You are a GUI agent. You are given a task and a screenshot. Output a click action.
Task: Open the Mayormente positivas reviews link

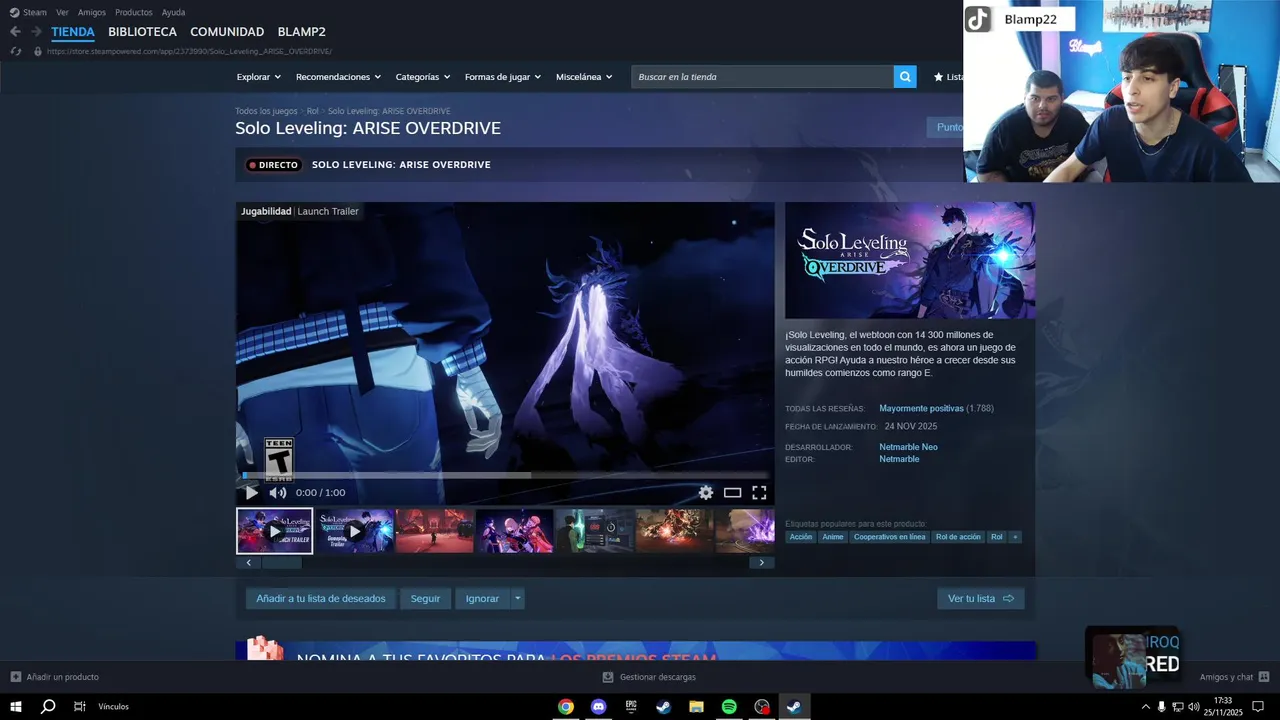click(921, 408)
